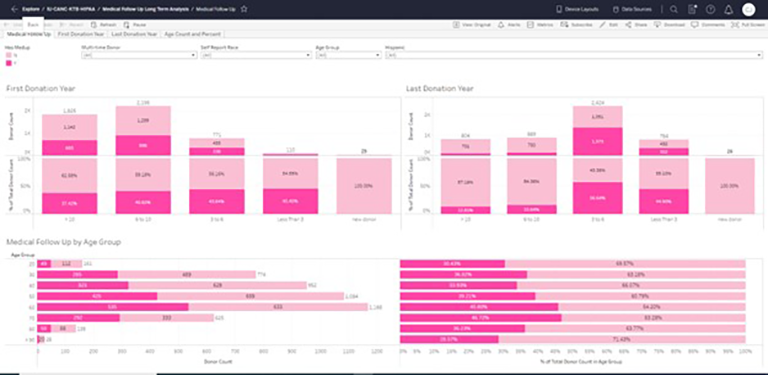Image resolution: width=768 pixels, height=375 pixels.
Task: Switch to Age Count and Percent tab
Action: point(192,34)
